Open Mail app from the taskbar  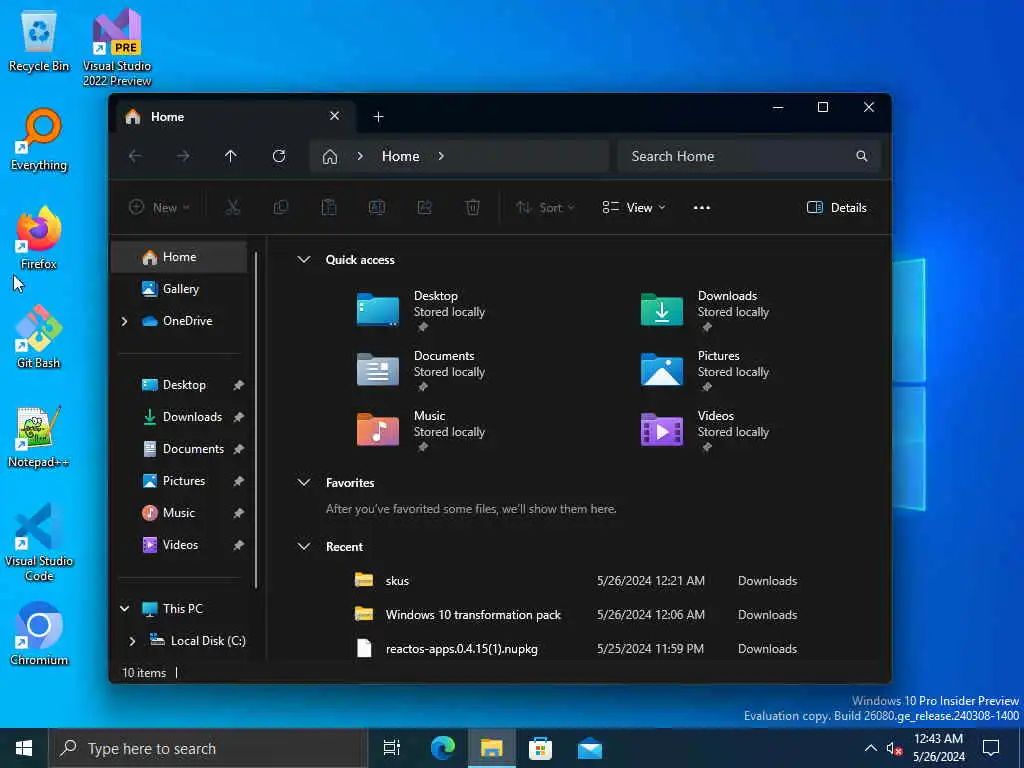tap(590, 748)
